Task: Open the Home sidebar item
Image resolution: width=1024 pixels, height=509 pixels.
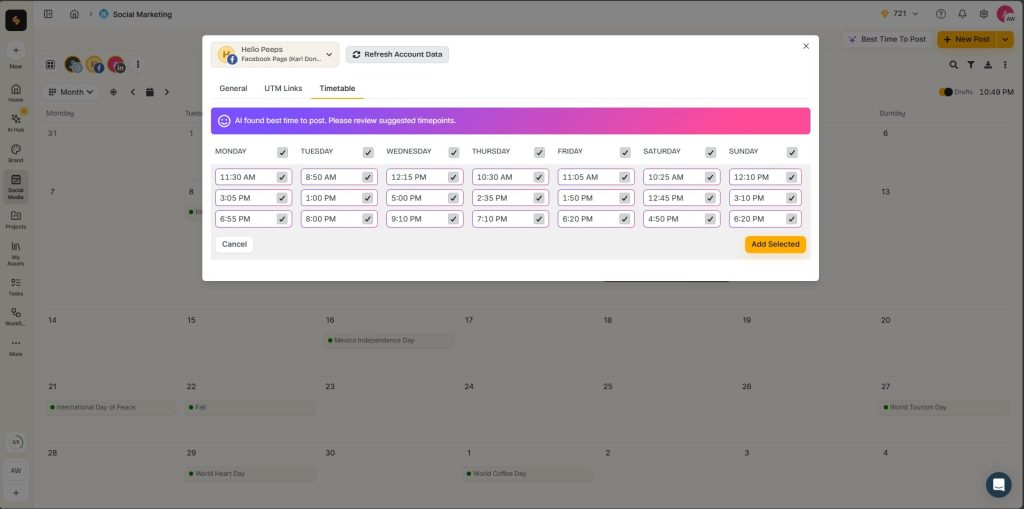Action: click(16, 93)
